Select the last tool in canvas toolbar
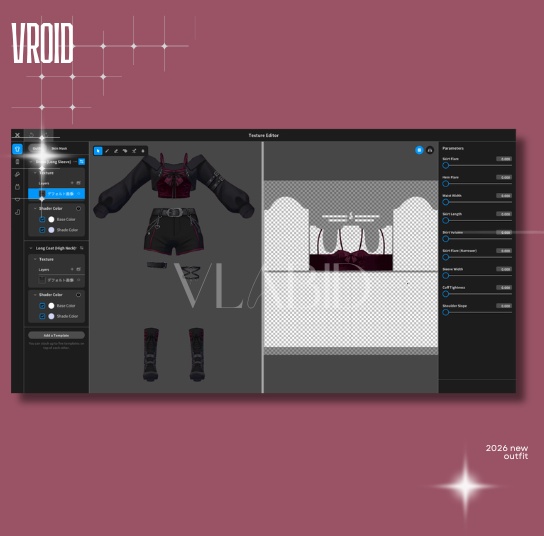Viewport: 544px width, 536px height. (143, 151)
